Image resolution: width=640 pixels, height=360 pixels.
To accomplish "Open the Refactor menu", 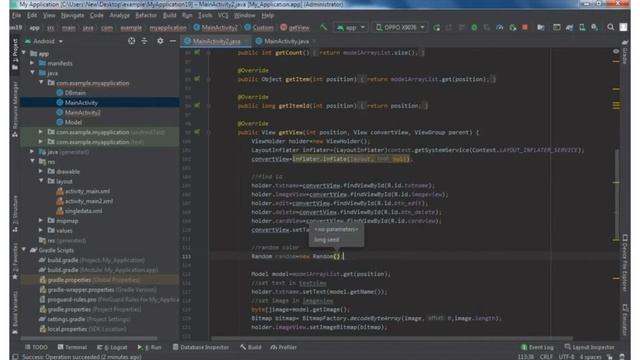I will [146, 16].
